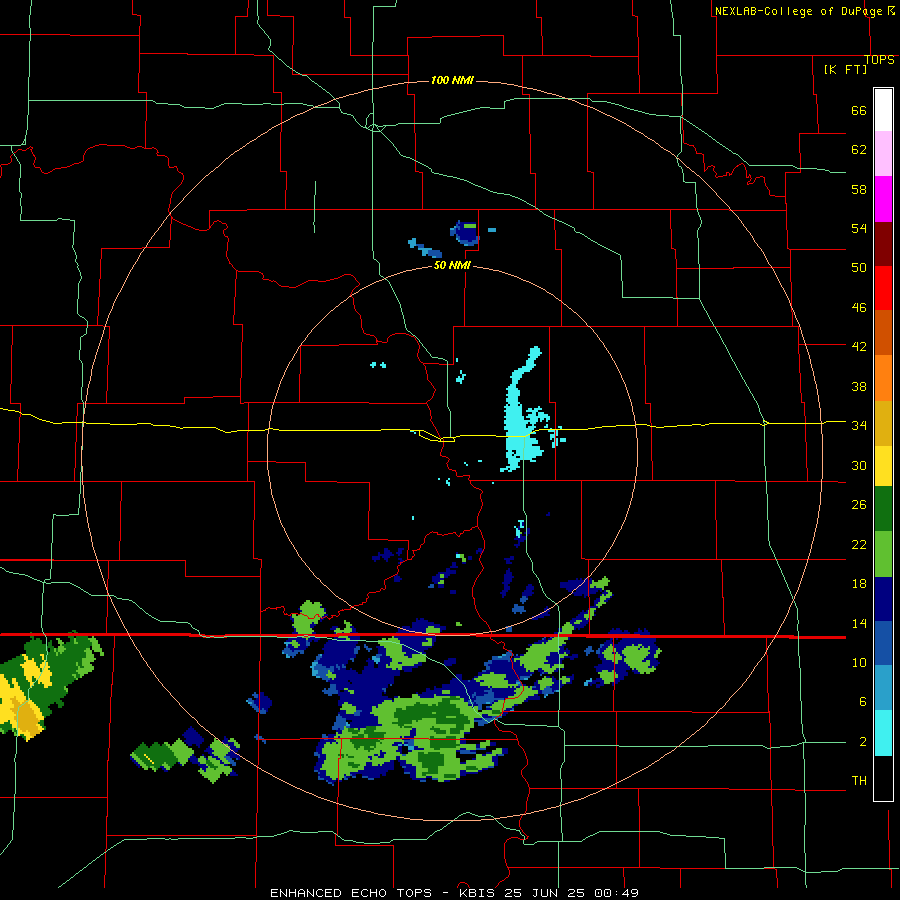
Task: Select the TH legend label
Action: coord(859,781)
